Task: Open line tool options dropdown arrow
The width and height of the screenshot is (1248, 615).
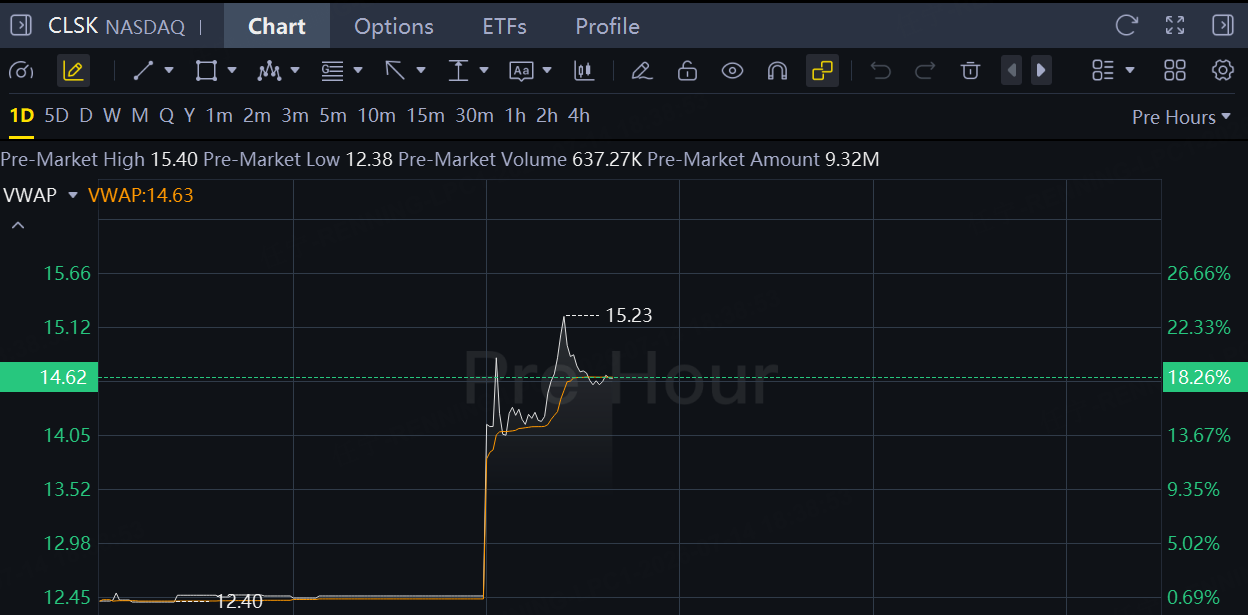Action: point(169,71)
